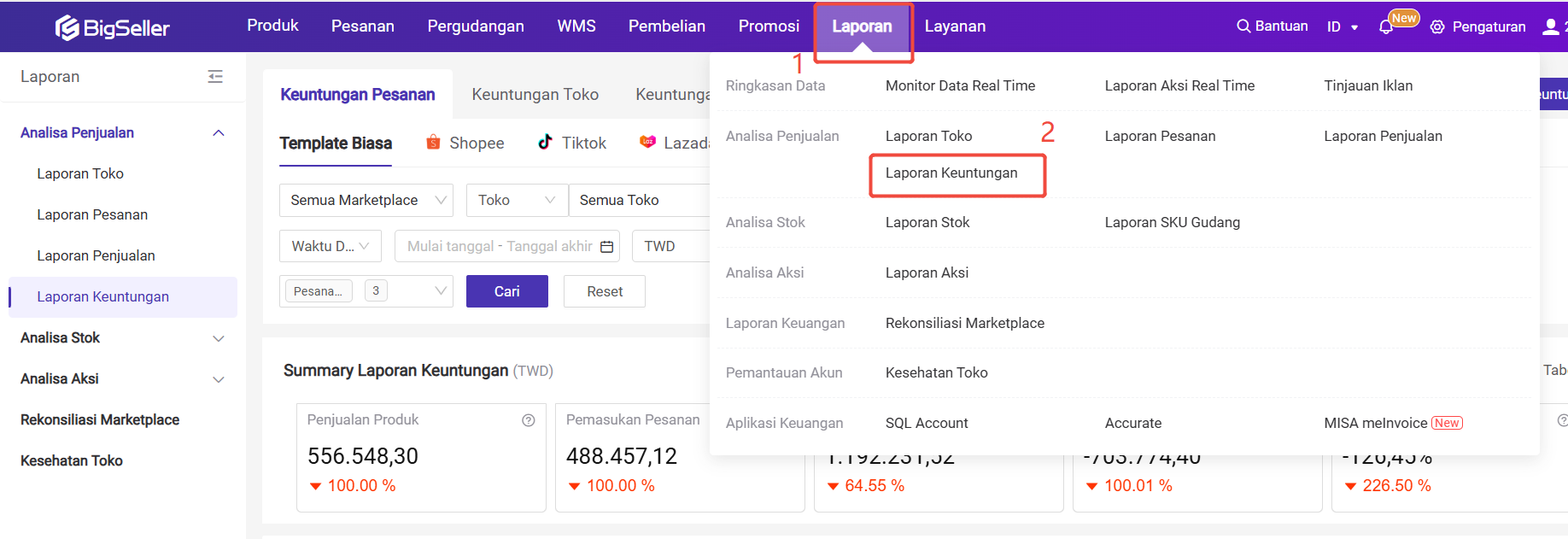Click the BigSeller logo

[x=113, y=28]
